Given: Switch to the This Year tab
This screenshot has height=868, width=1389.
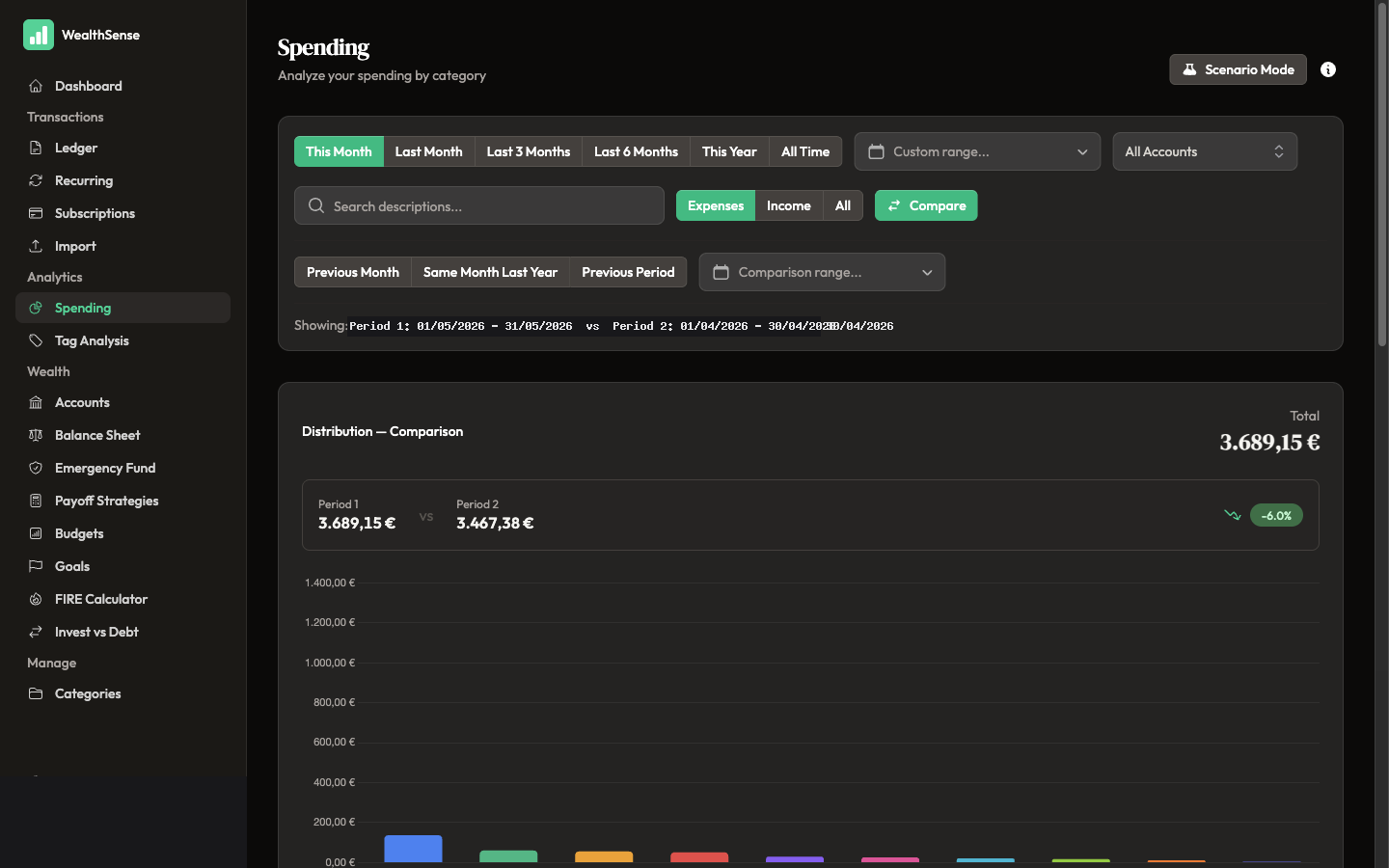Looking at the screenshot, I should click(x=729, y=151).
